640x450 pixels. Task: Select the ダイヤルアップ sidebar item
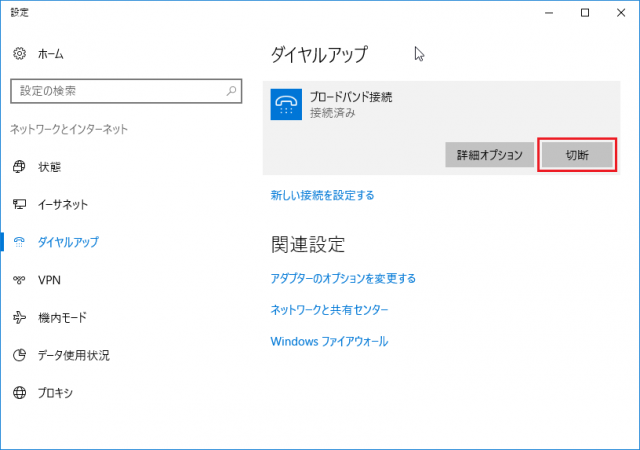coord(68,242)
